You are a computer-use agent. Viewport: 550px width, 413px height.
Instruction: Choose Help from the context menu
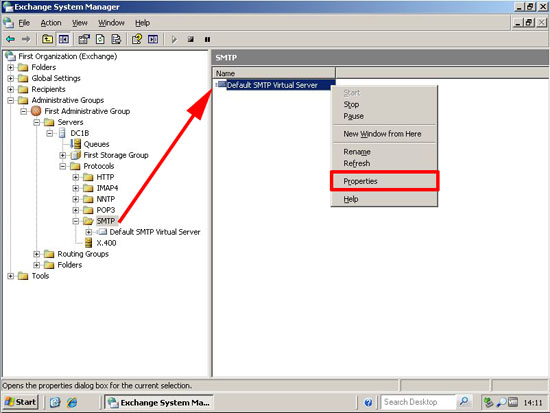pos(384,199)
